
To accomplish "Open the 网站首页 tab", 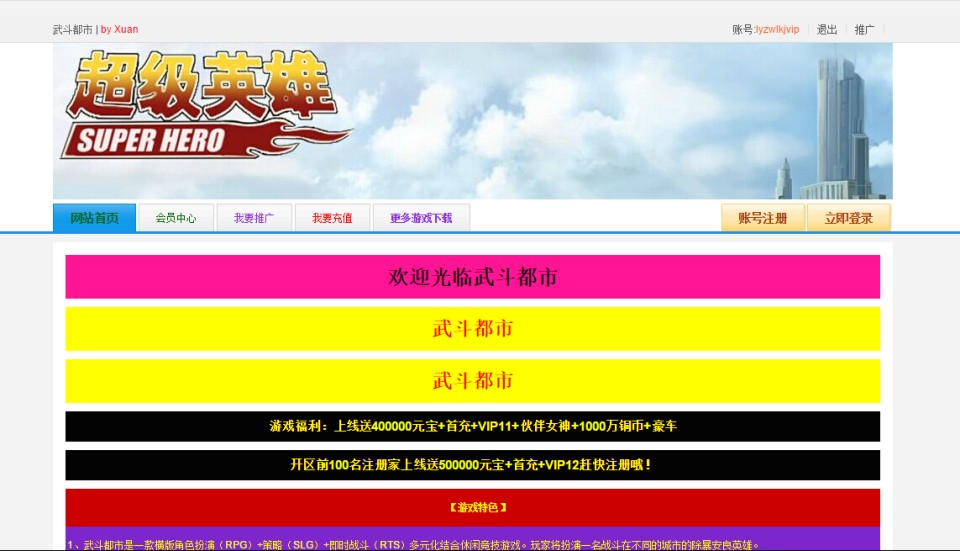I will [x=94, y=218].
